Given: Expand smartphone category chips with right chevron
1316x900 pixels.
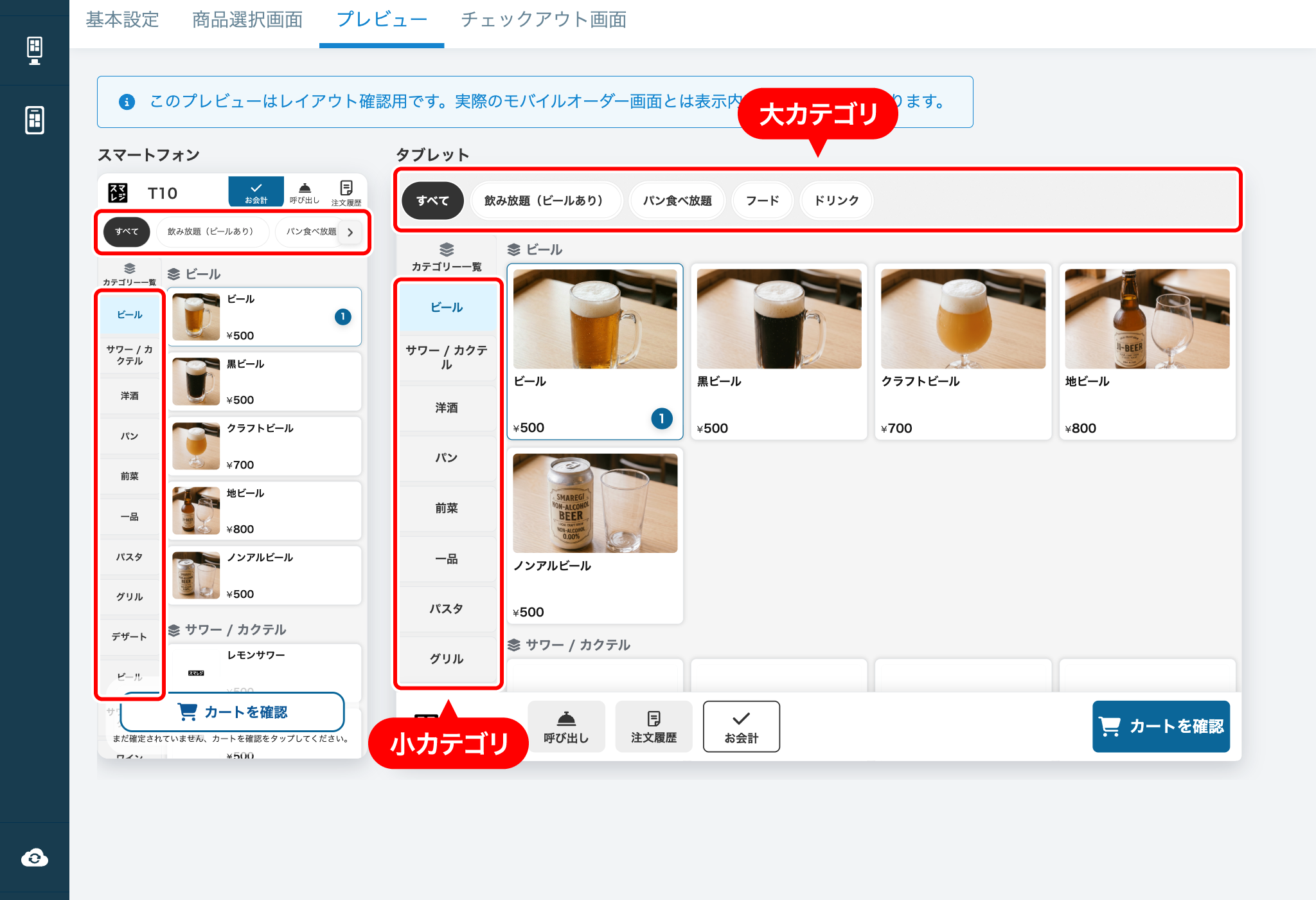Looking at the screenshot, I should (x=350, y=232).
